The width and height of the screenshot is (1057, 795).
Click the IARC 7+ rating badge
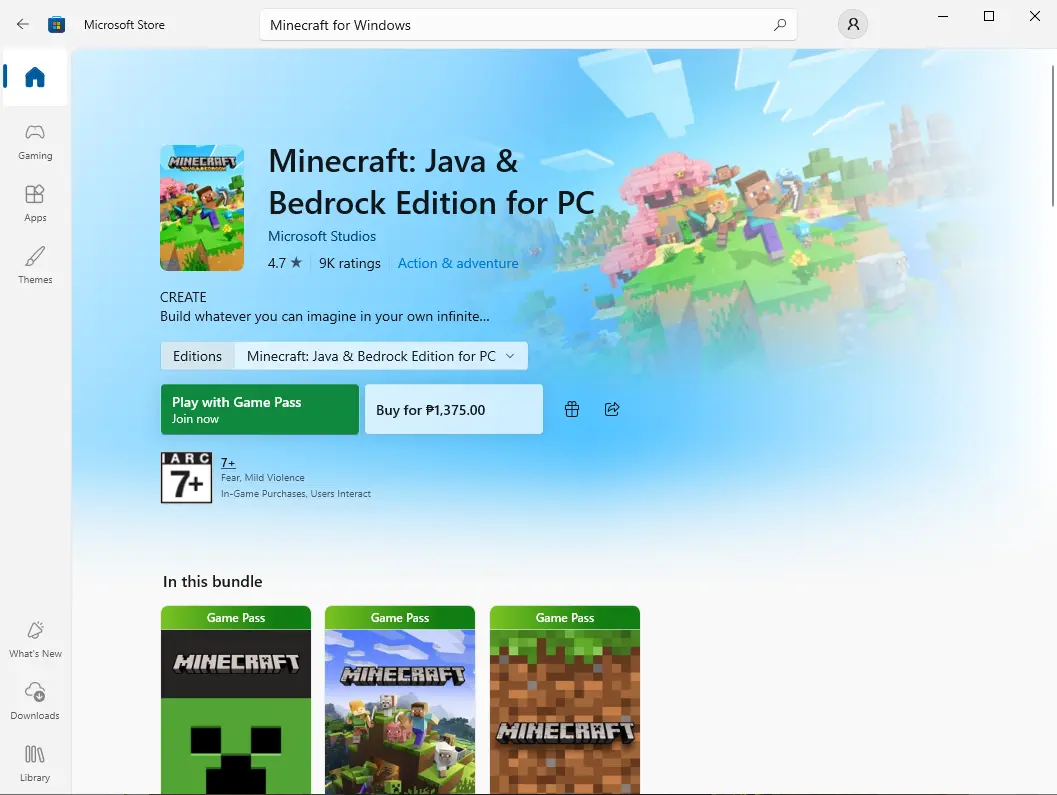tap(187, 477)
